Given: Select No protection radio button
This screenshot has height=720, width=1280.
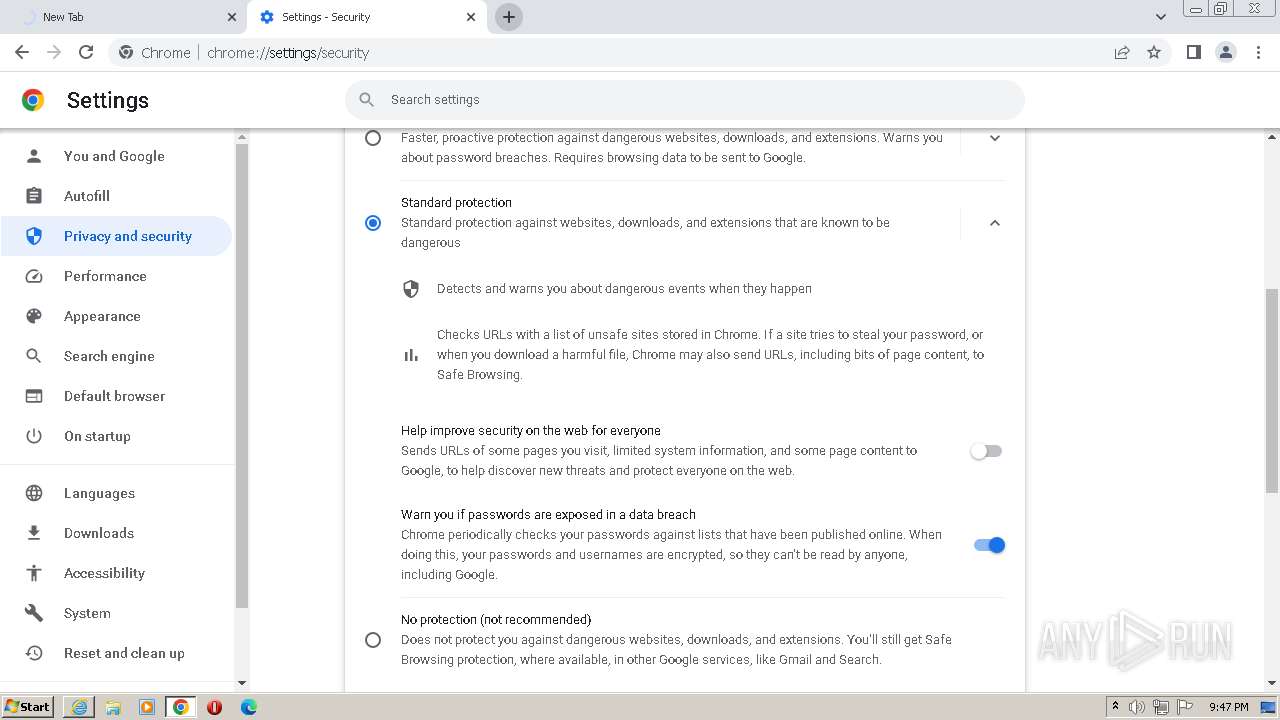Looking at the screenshot, I should 373,639.
